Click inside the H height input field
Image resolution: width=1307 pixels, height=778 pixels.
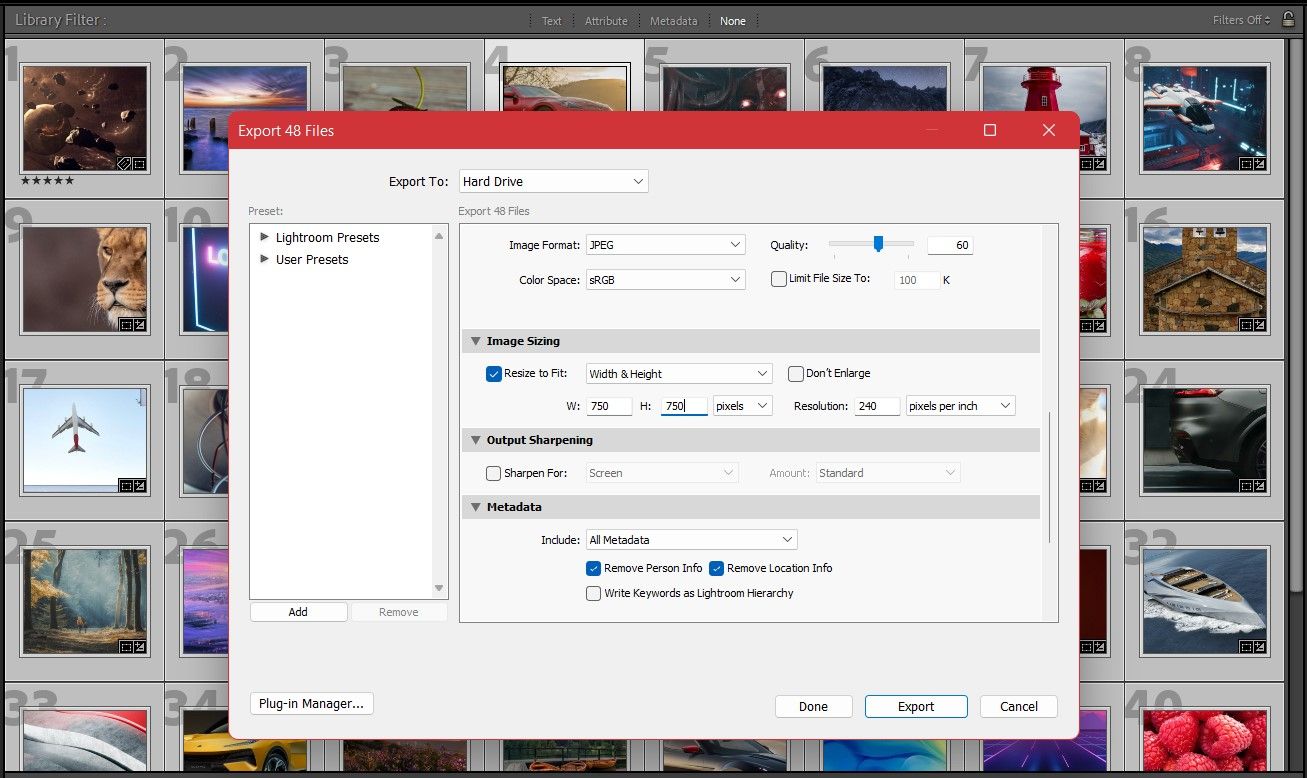pos(683,405)
